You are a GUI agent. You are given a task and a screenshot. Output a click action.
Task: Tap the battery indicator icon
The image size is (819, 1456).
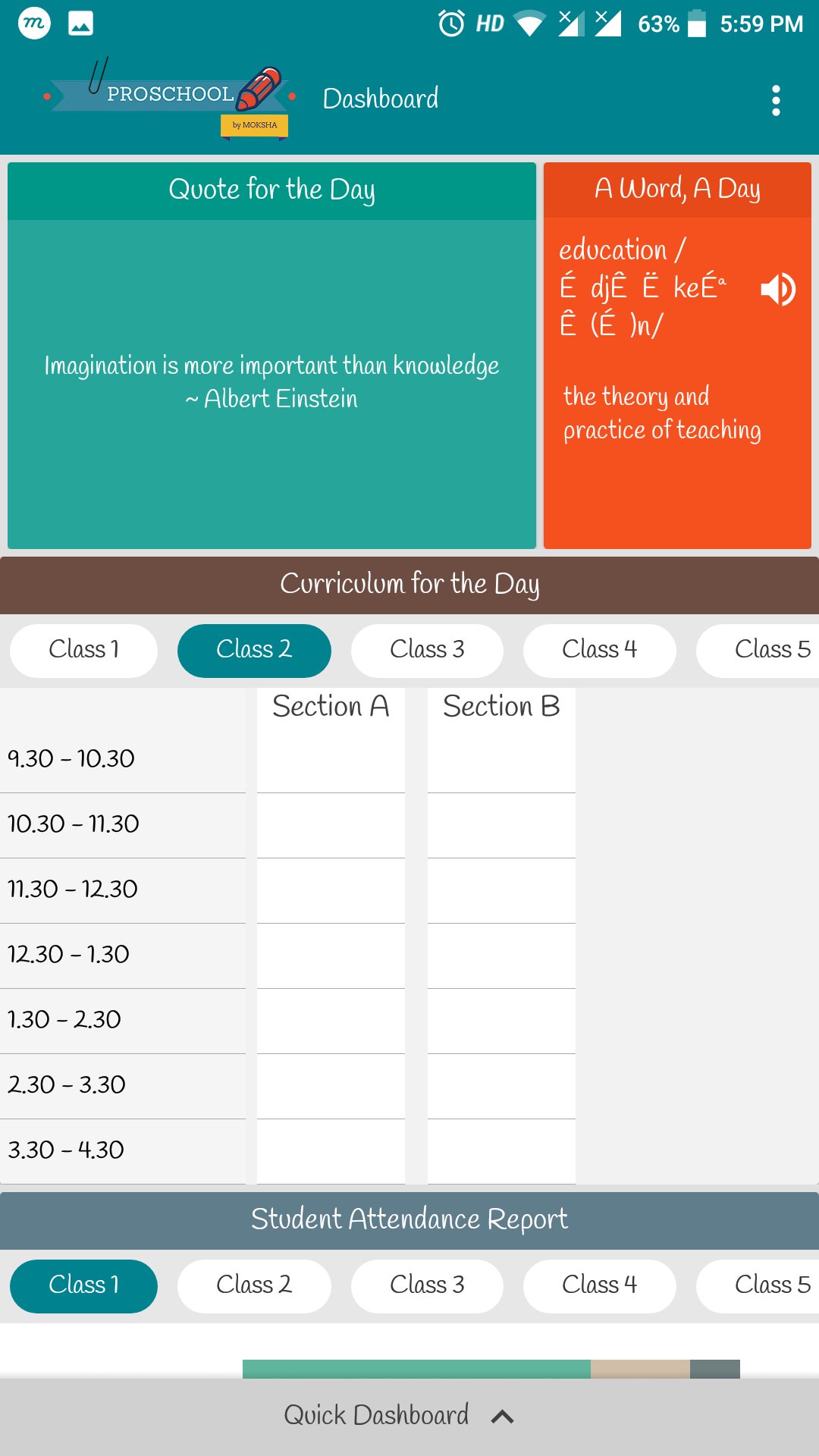click(x=695, y=23)
